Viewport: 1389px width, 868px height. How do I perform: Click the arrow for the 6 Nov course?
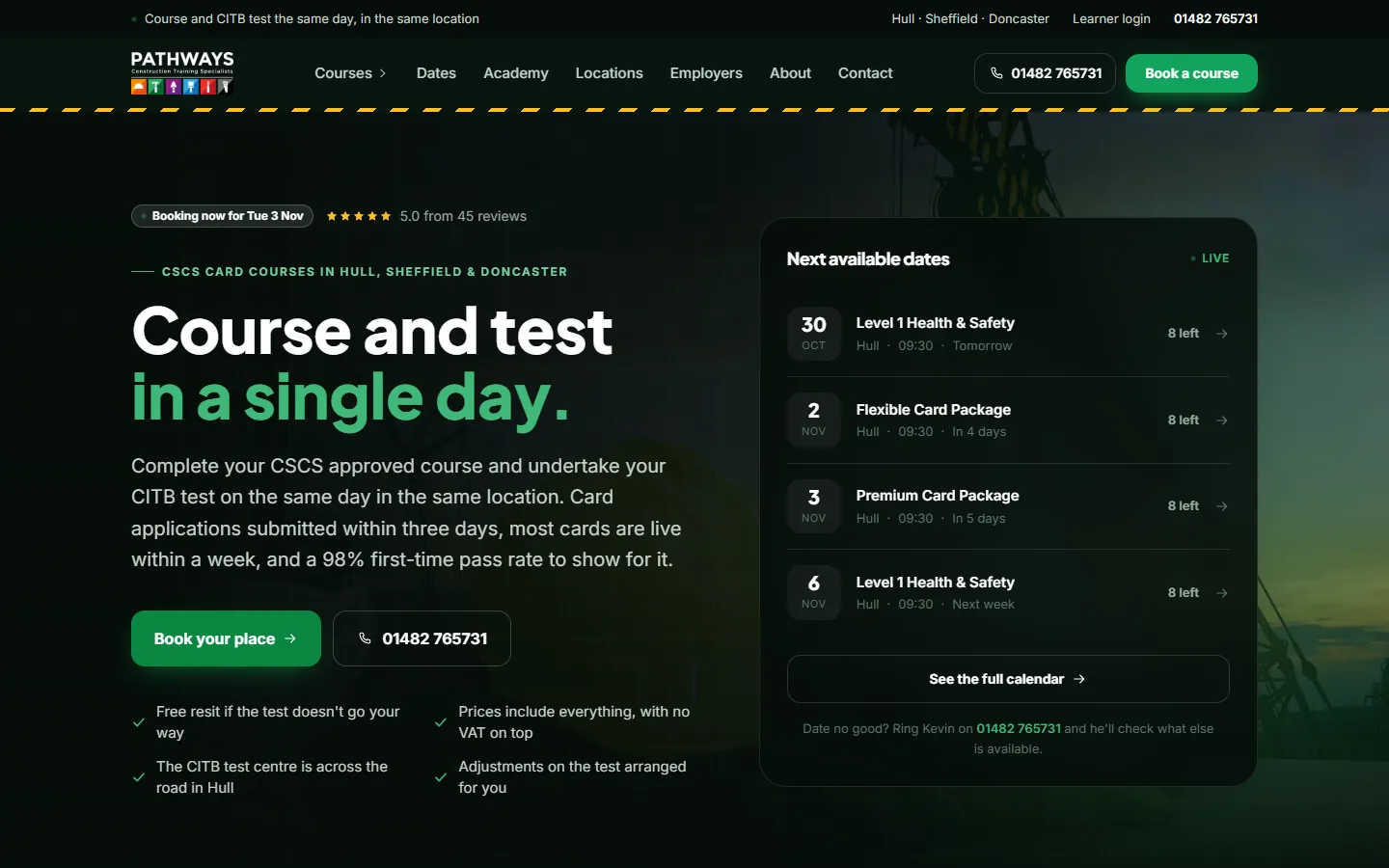pyautogui.click(x=1222, y=593)
